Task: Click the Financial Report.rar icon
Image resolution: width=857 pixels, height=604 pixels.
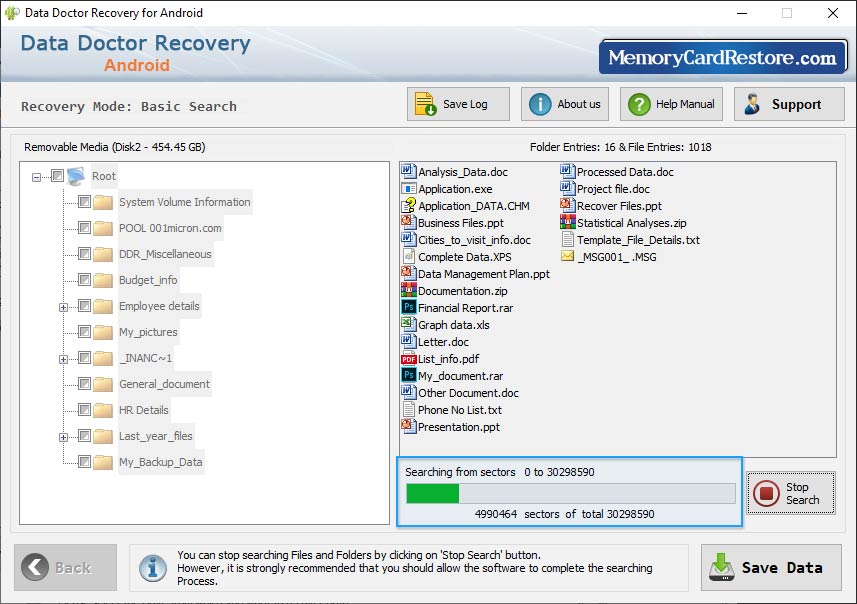Action: 408,307
